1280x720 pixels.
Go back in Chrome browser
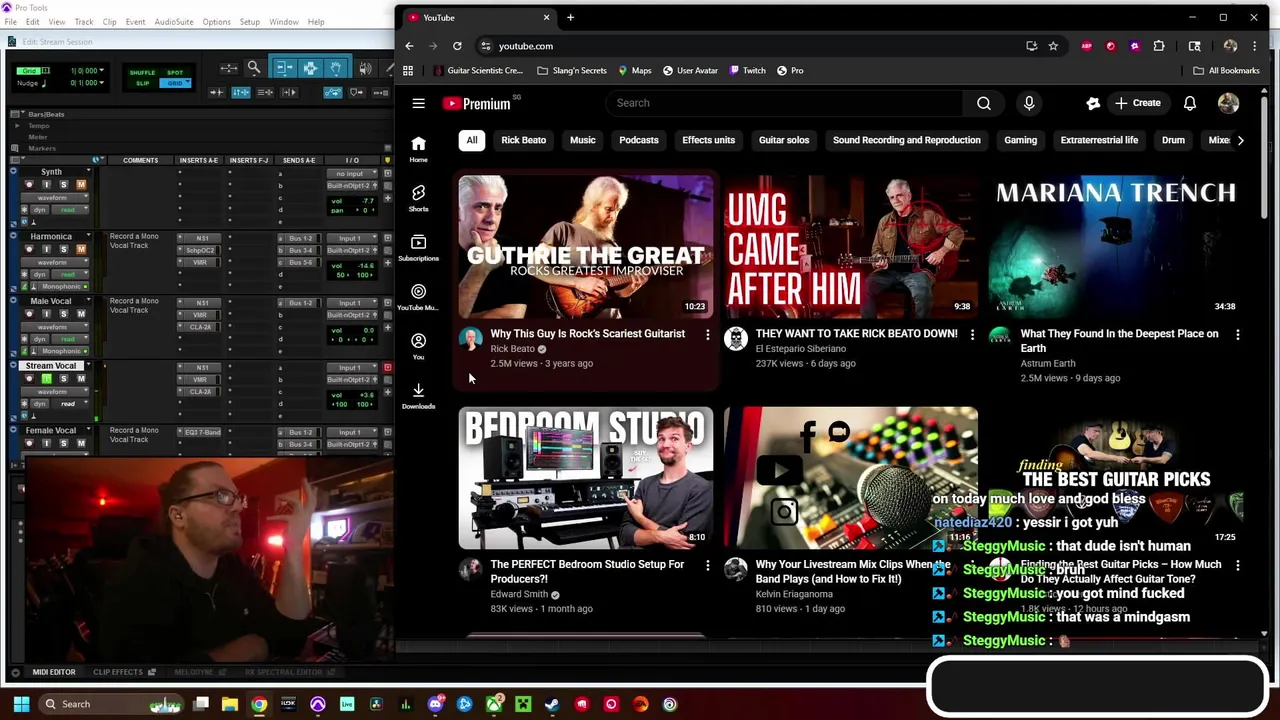click(x=409, y=46)
